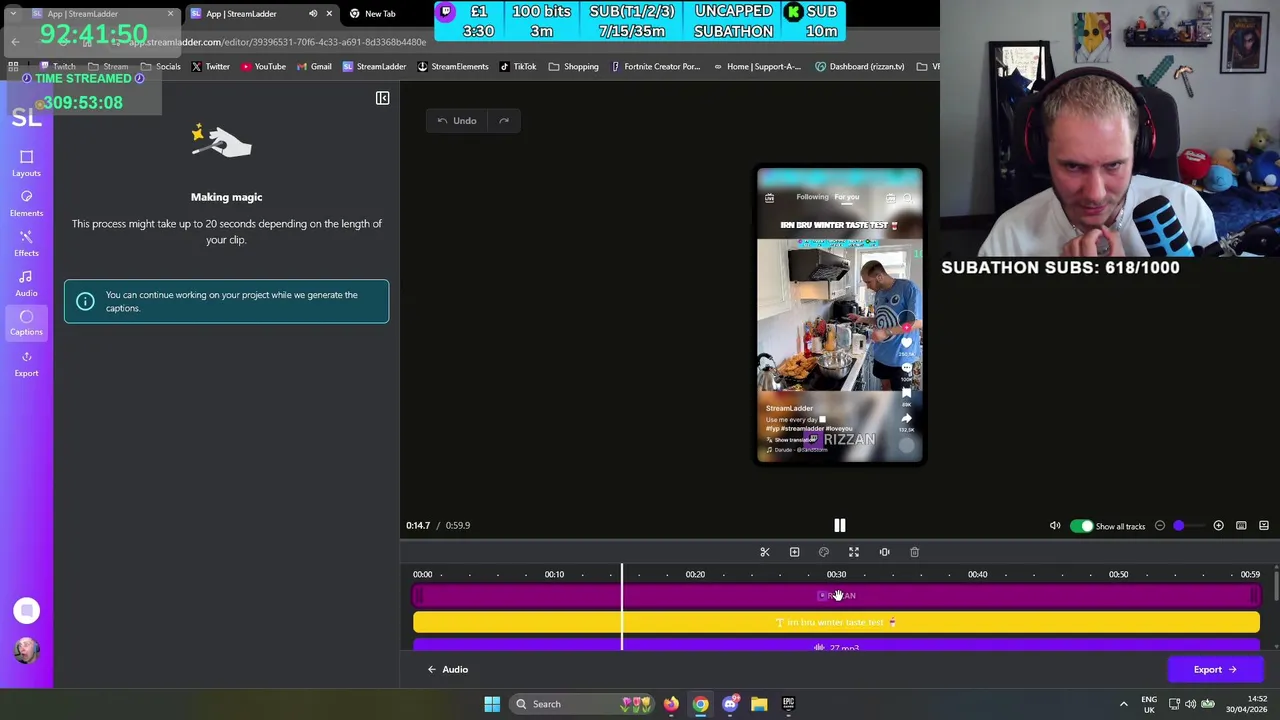Click the purple Export button
Image resolution: width=1280 pixels, height=720 pixels.
(1215, 670)
